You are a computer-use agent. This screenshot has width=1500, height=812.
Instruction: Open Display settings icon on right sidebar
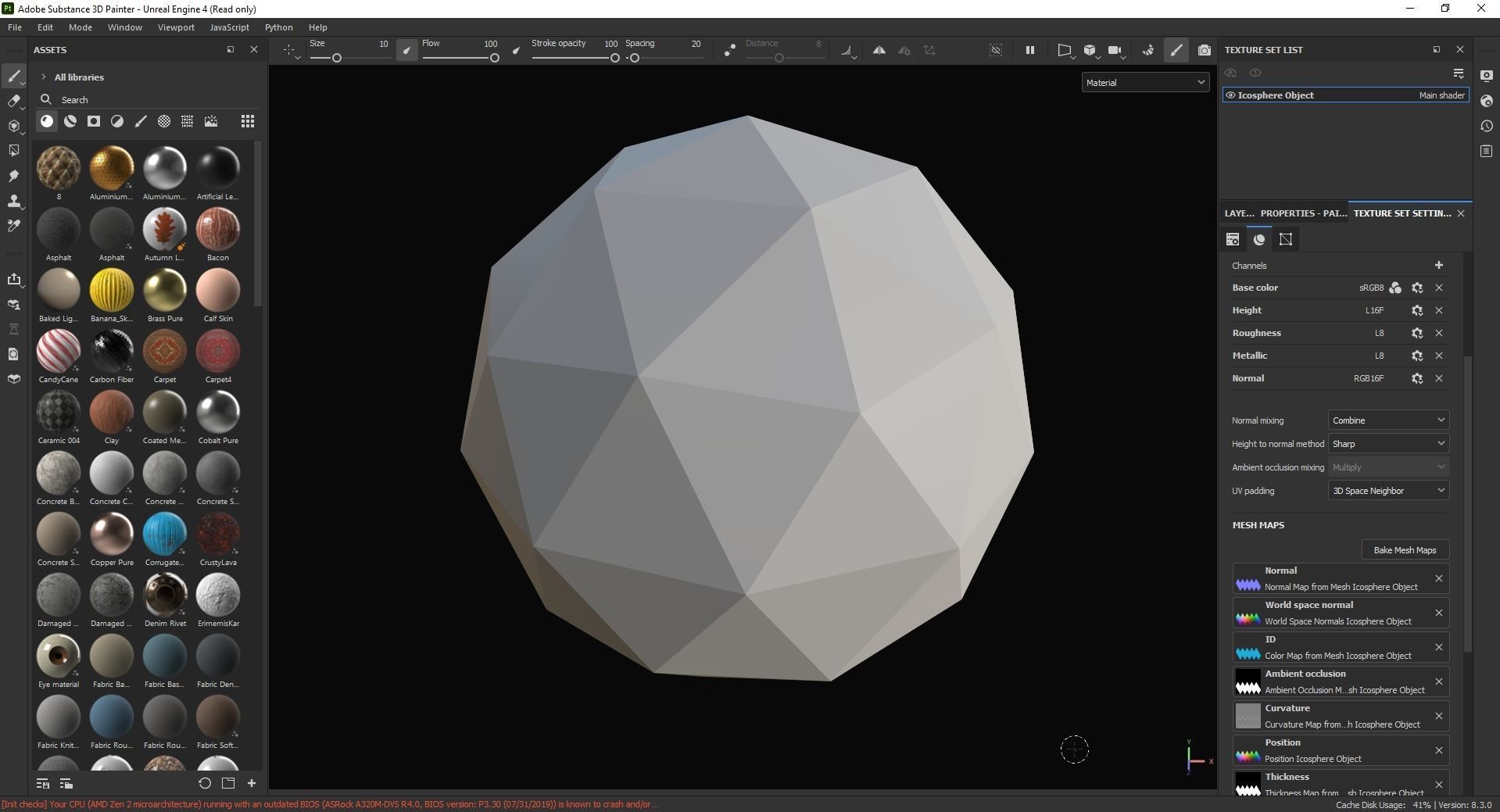pyautogui.click(x=1487, y=76)
